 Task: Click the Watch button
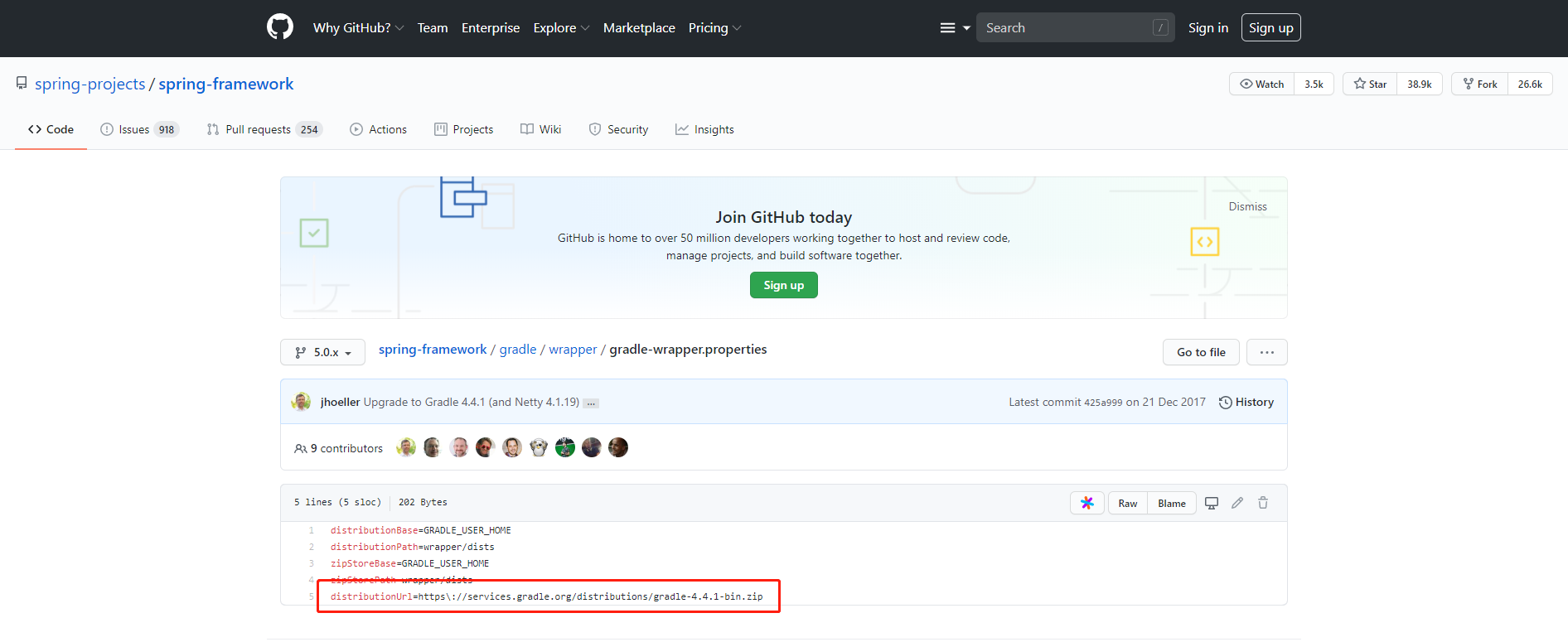point(1262,84)
